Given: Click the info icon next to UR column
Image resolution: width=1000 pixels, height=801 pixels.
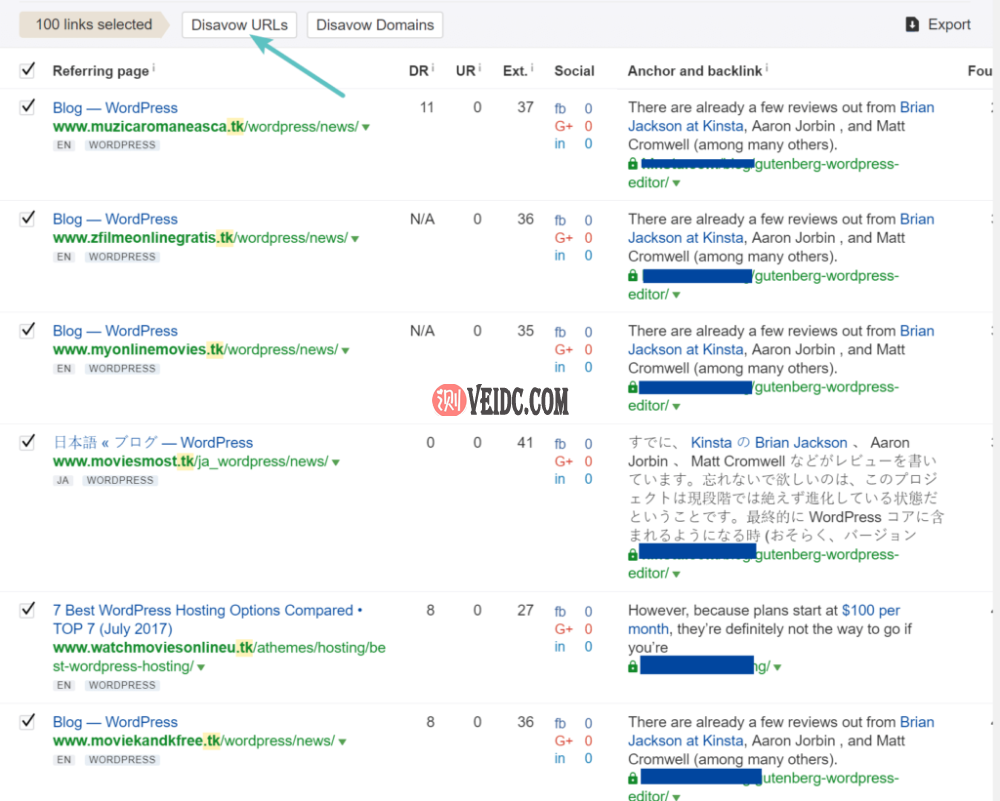Looking at the screenshot, I should coord(480,70).
